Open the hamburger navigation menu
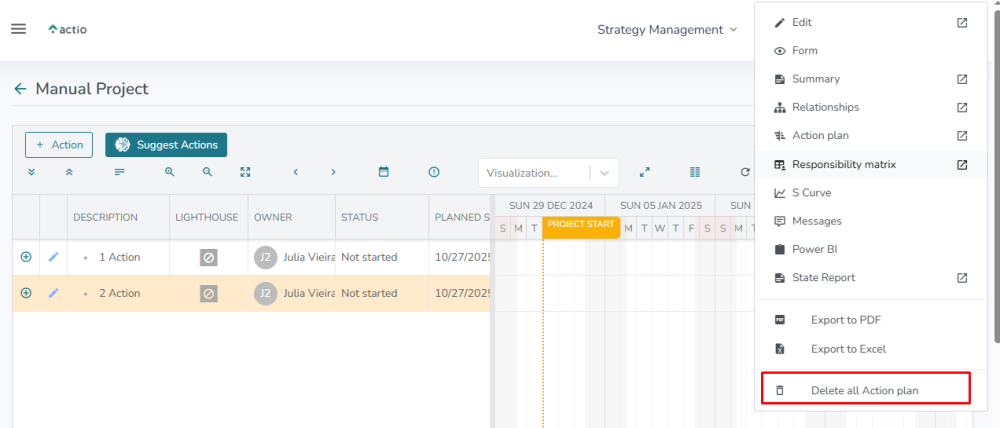Screen dimensions: 1000x428 18,29
